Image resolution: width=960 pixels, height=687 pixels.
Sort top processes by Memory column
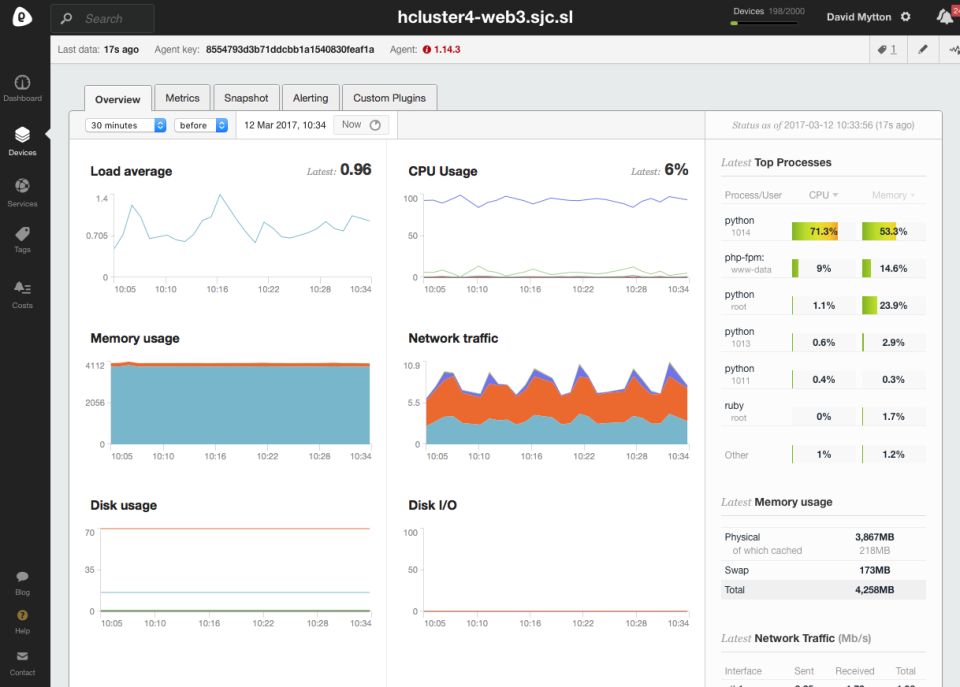pos(893,195)
